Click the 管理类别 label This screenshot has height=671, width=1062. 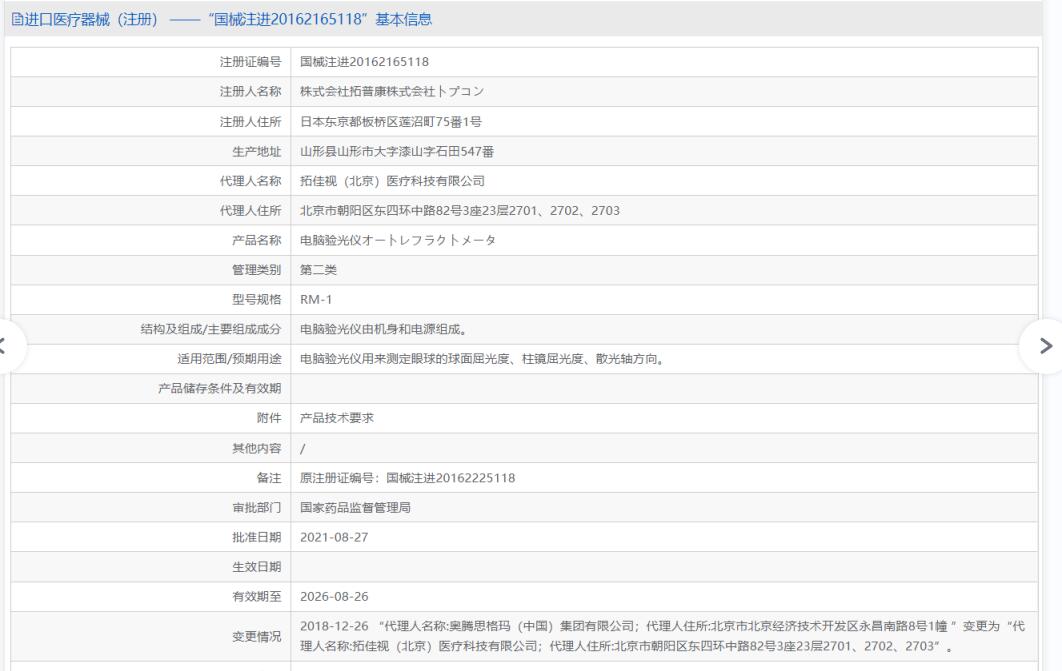tap(256, 269)
